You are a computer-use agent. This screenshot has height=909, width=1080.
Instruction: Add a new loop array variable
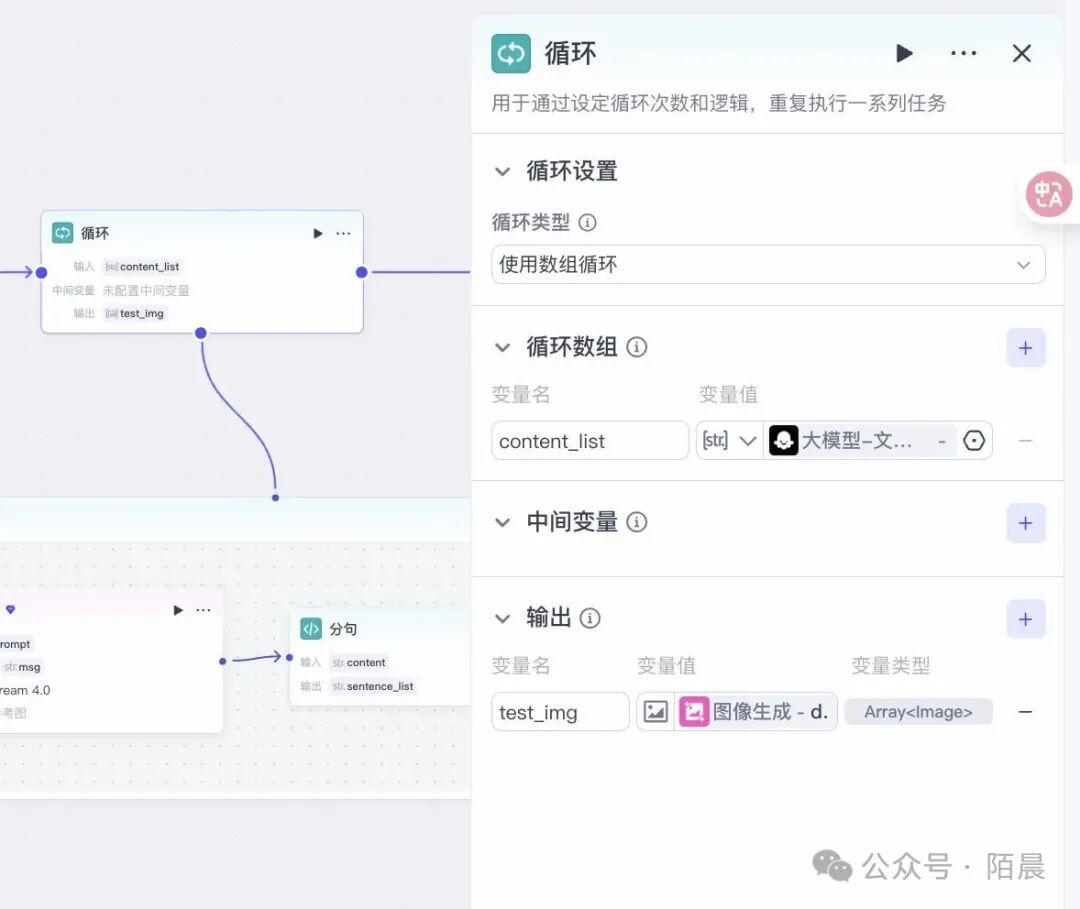(1025, 348)
